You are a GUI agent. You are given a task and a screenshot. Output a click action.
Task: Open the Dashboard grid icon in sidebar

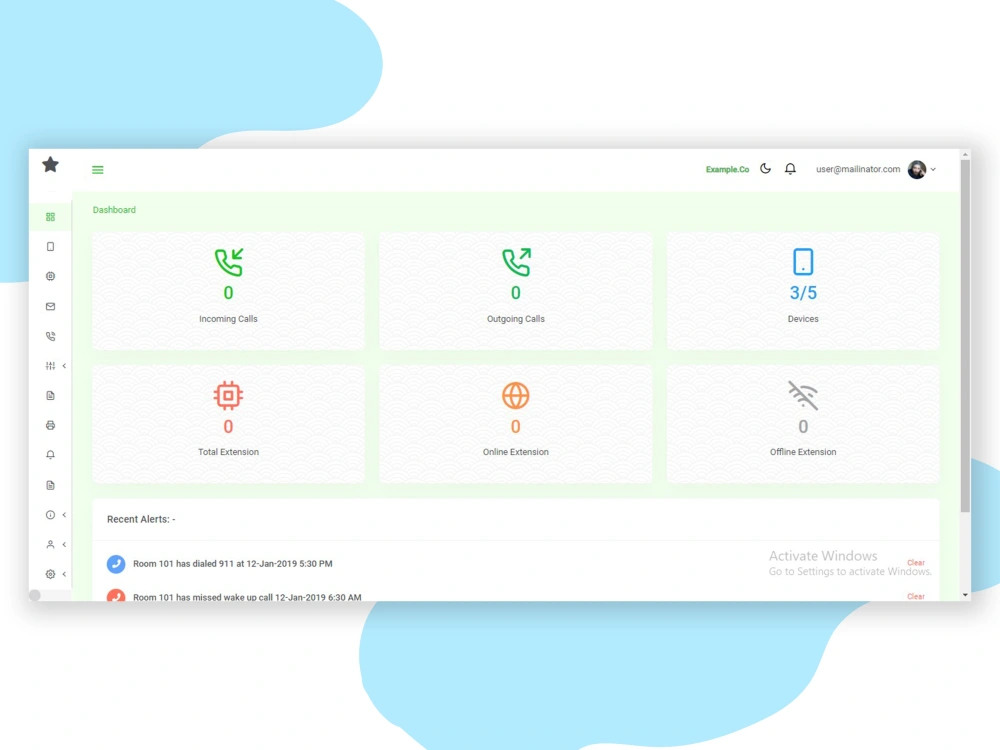[50, 217]
